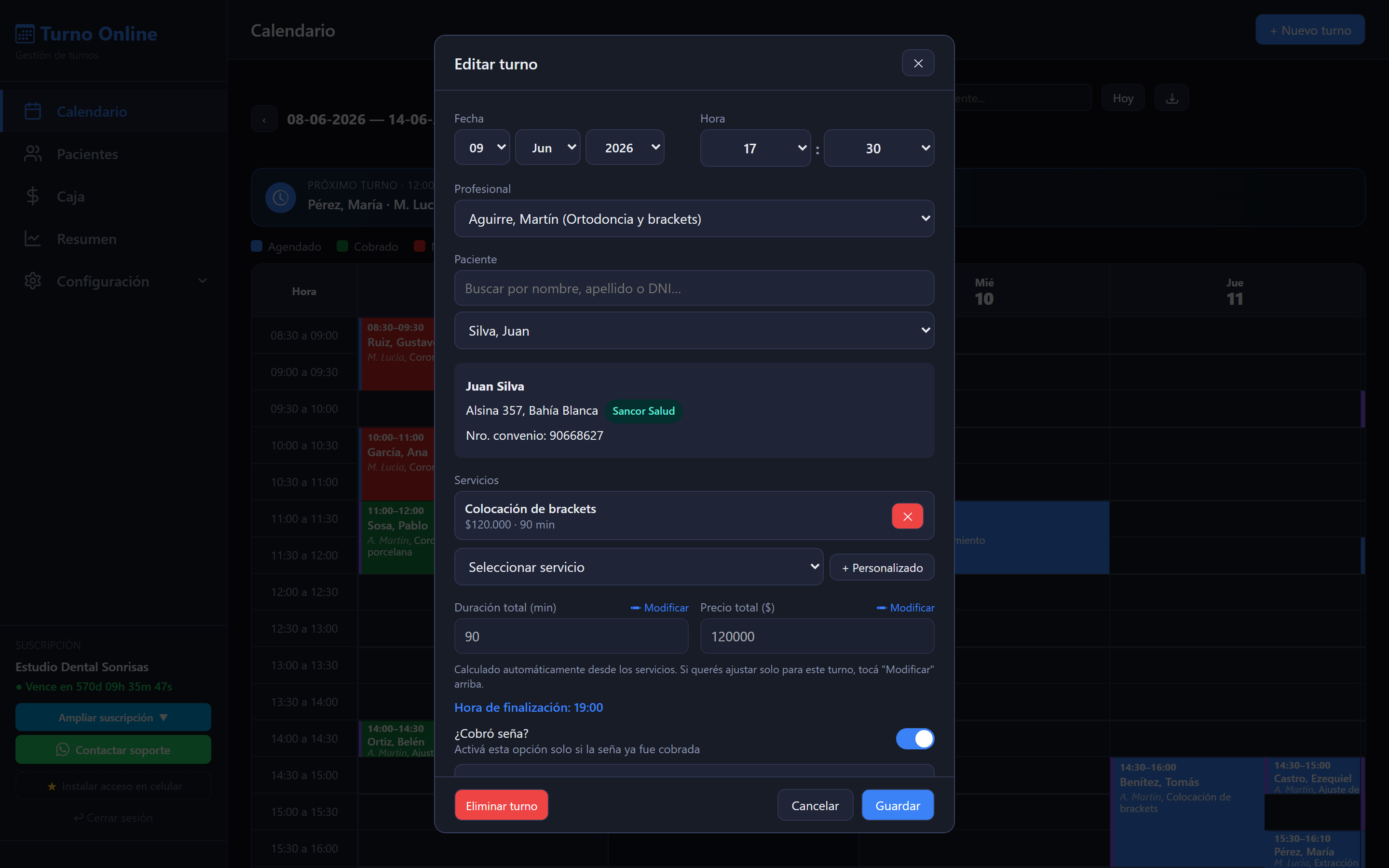Click the Sosa, Pablo 11:00 appointment
Viewport: 1389px width, 868px height.
396,537
